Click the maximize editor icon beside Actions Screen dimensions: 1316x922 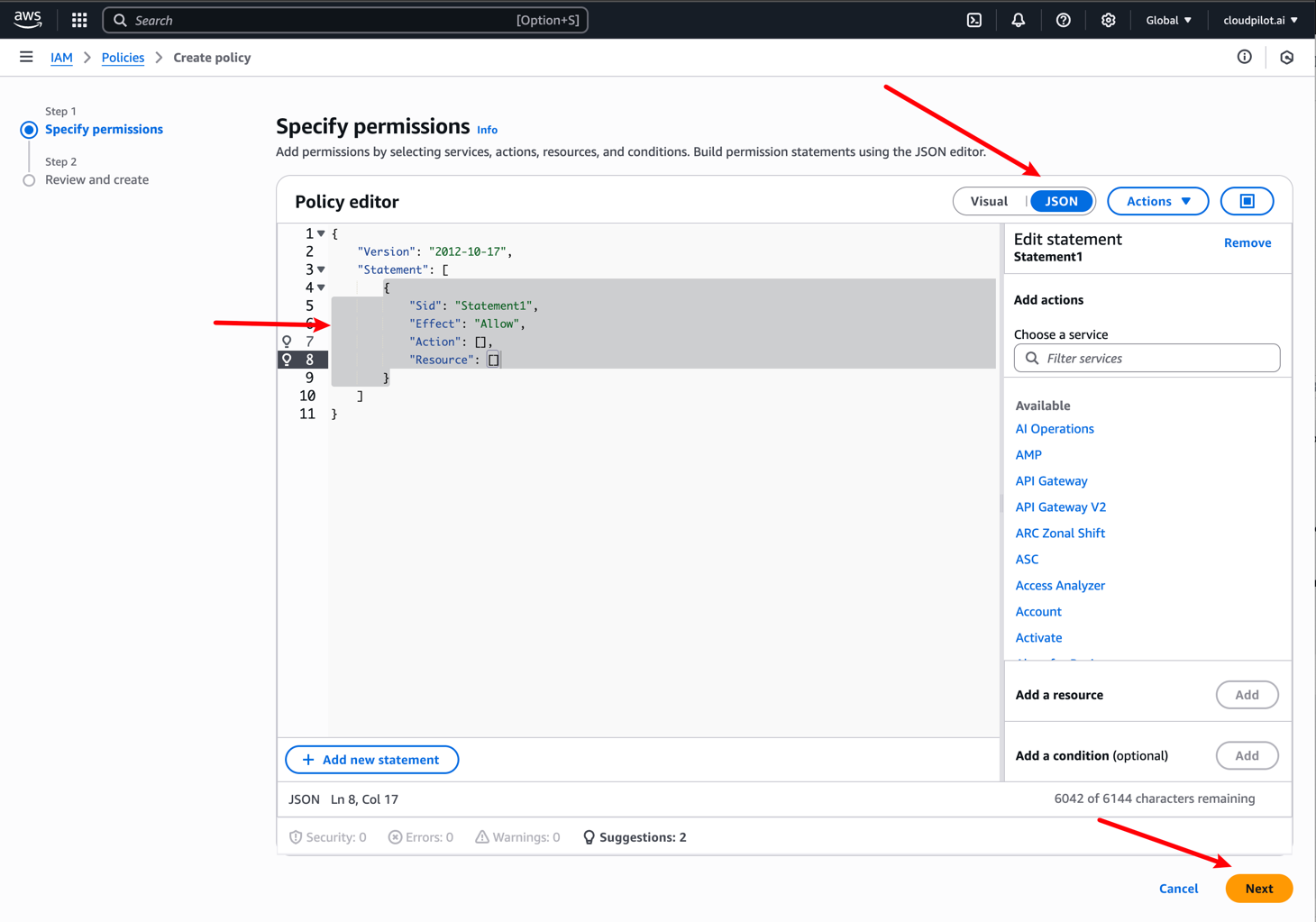(x=1247, y=200)
